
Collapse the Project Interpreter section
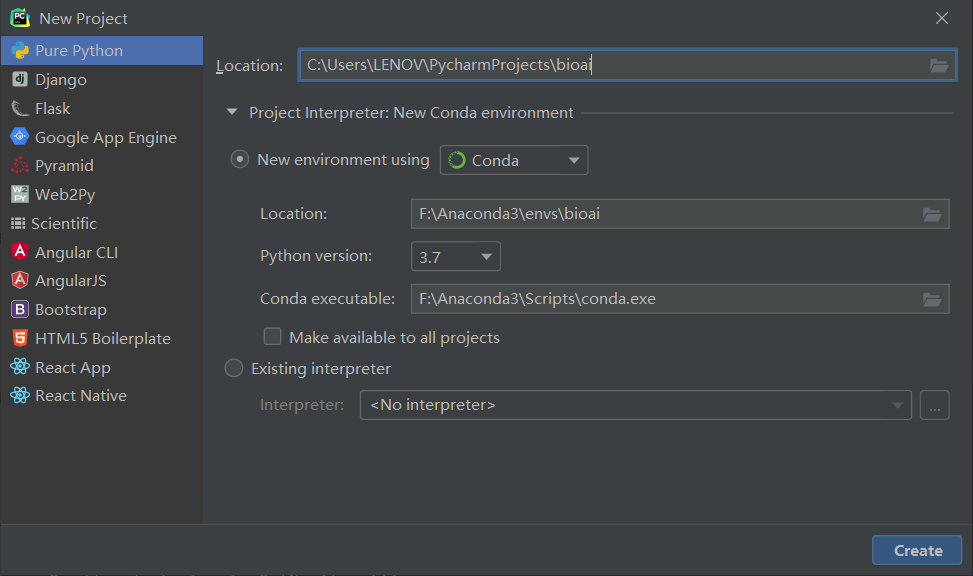[232, 112]
